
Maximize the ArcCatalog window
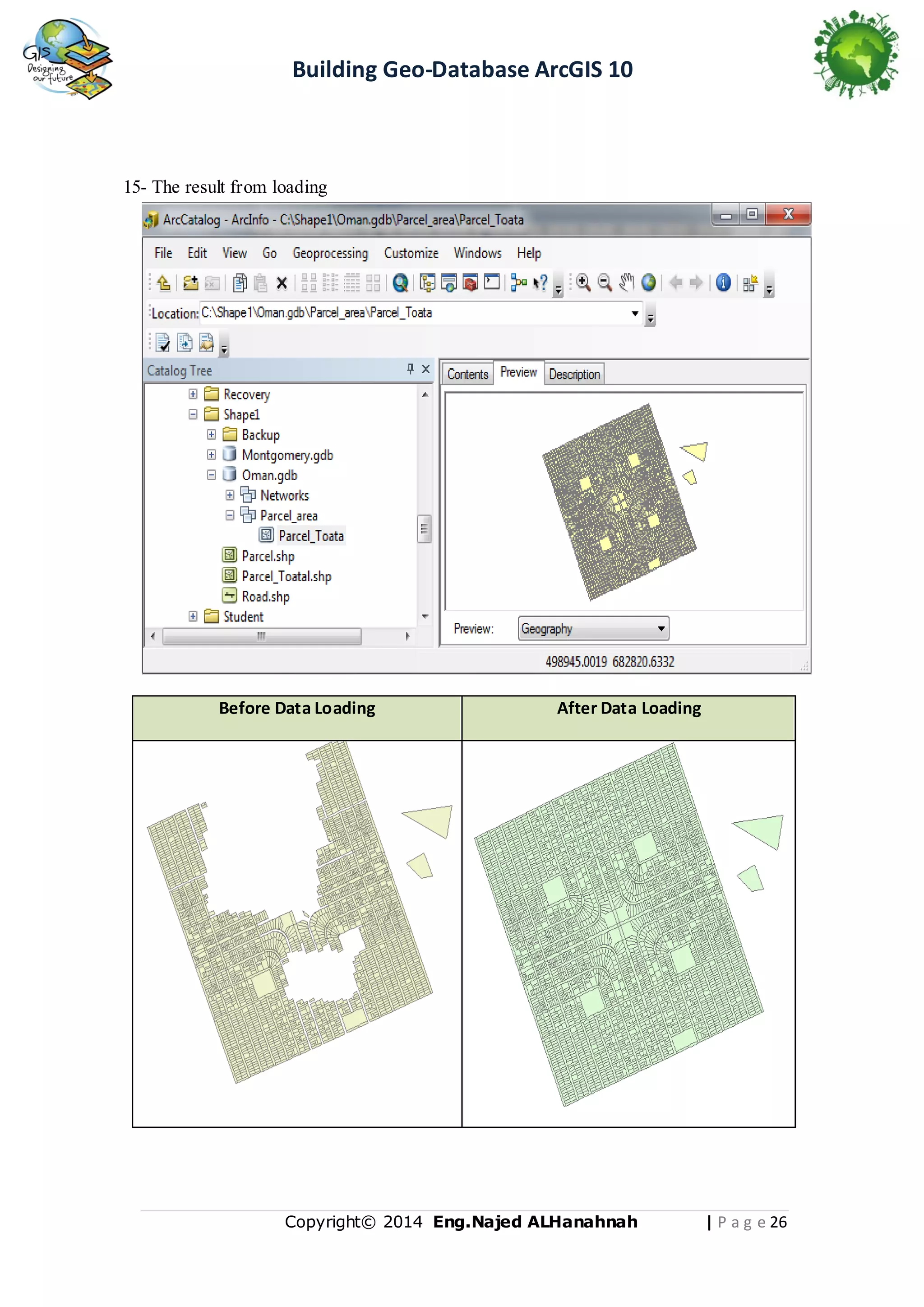(x=752, y=215)
